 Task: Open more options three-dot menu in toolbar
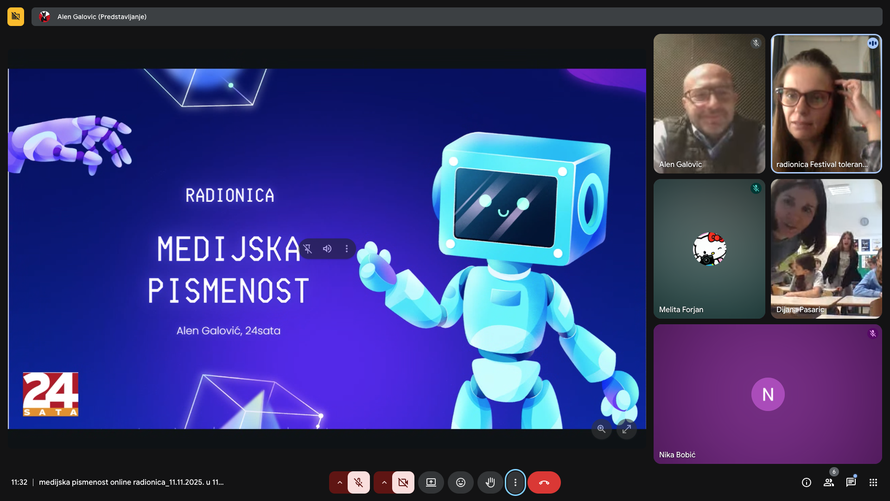coord(515,482)
